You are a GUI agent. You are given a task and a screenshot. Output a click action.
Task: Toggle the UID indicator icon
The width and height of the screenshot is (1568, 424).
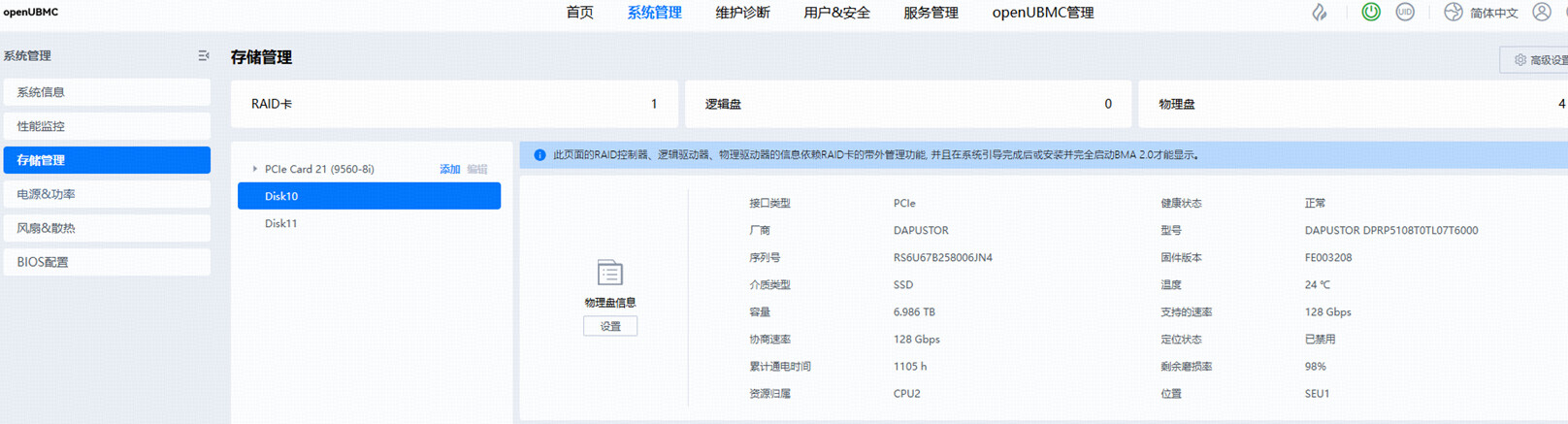(1405, 13)
